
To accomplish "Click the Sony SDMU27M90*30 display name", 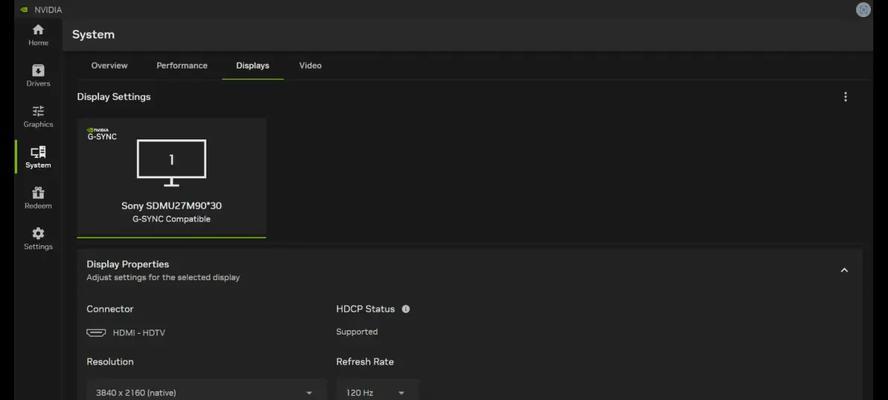I will click(172, 206).
